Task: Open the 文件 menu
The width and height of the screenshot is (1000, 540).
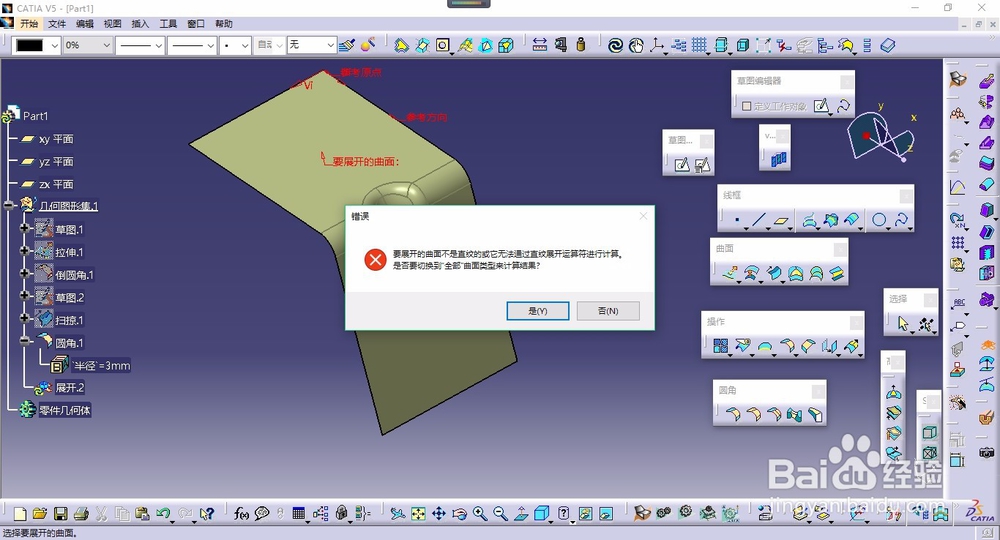Action: point(57,24)
